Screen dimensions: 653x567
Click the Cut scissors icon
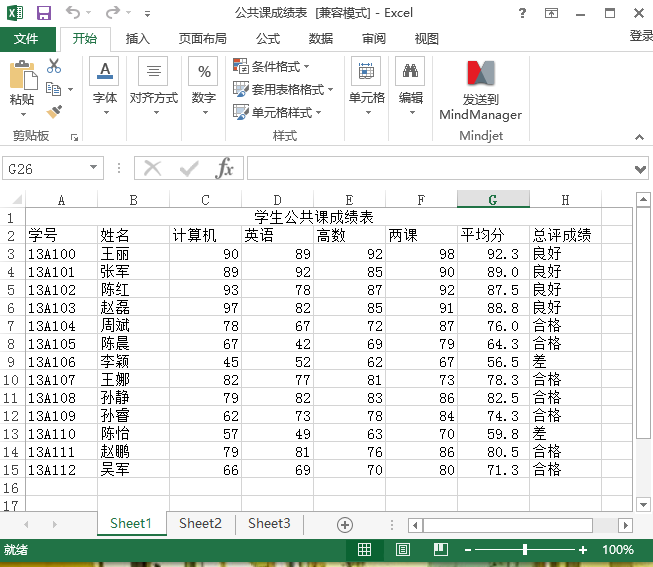54,66
